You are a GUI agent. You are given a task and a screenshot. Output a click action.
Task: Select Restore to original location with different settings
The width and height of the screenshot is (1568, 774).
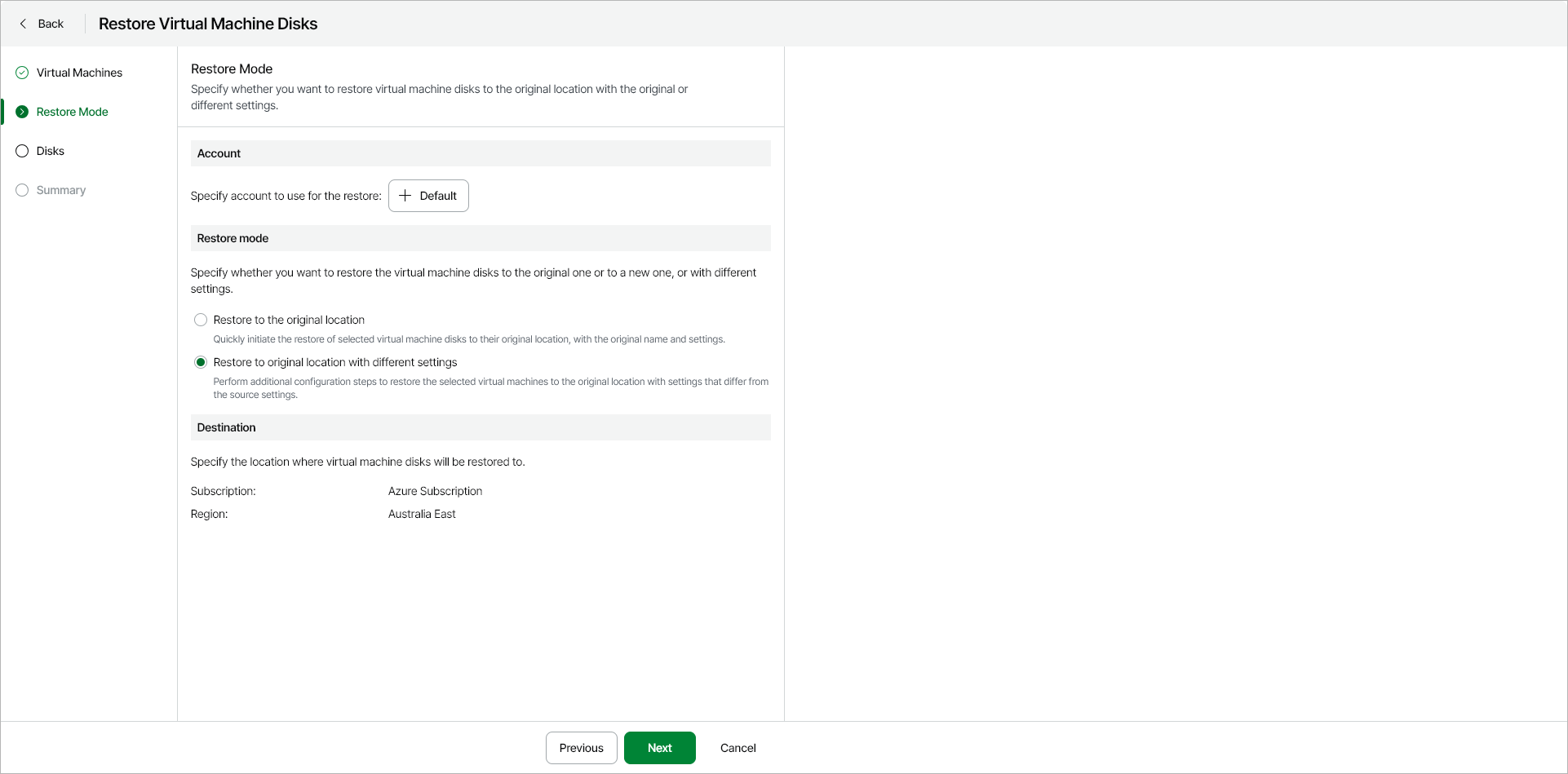pyautogui.click(x=201, y=362)
